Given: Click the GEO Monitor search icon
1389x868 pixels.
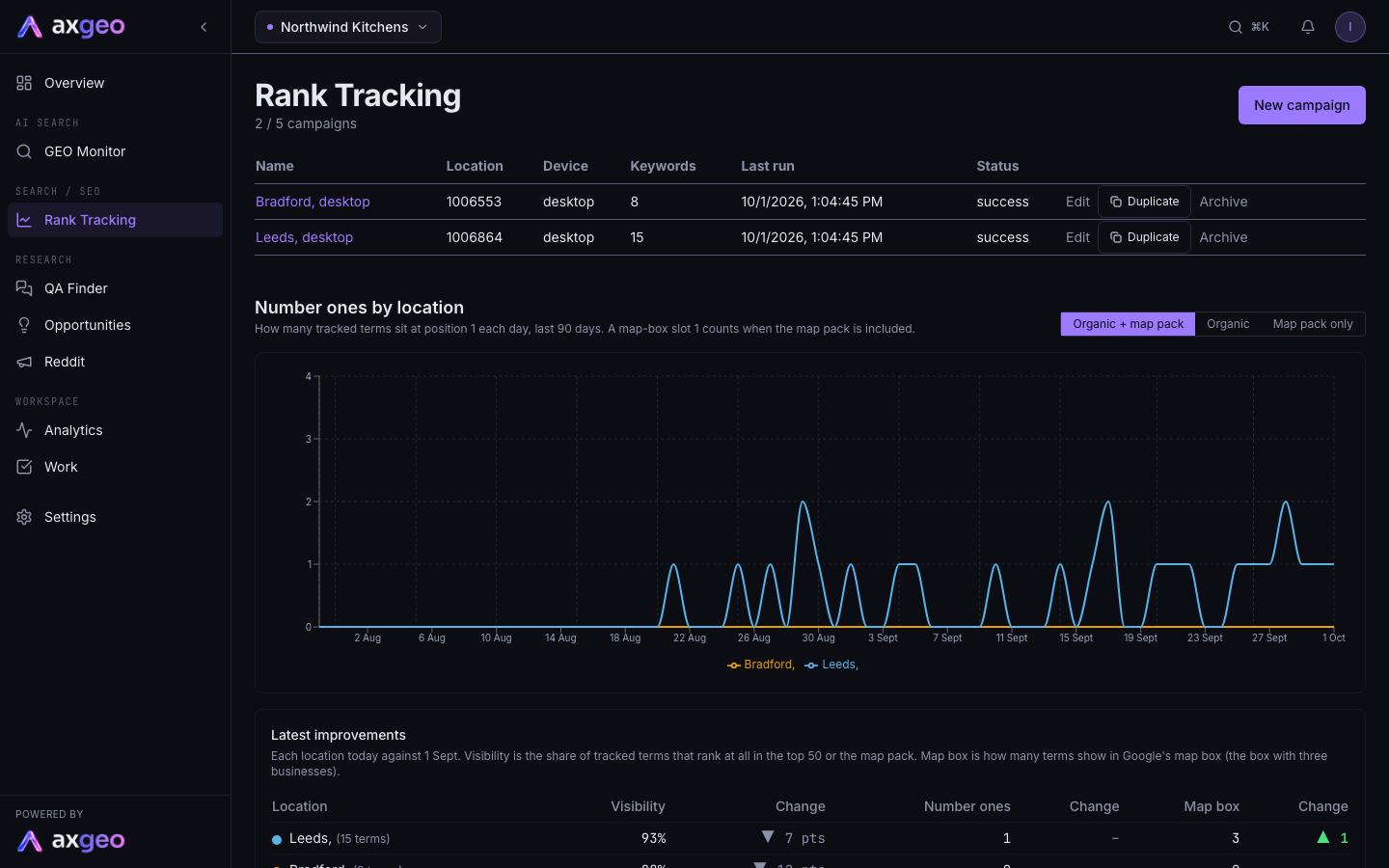Looking at the screenshot, I should point(24,151).
